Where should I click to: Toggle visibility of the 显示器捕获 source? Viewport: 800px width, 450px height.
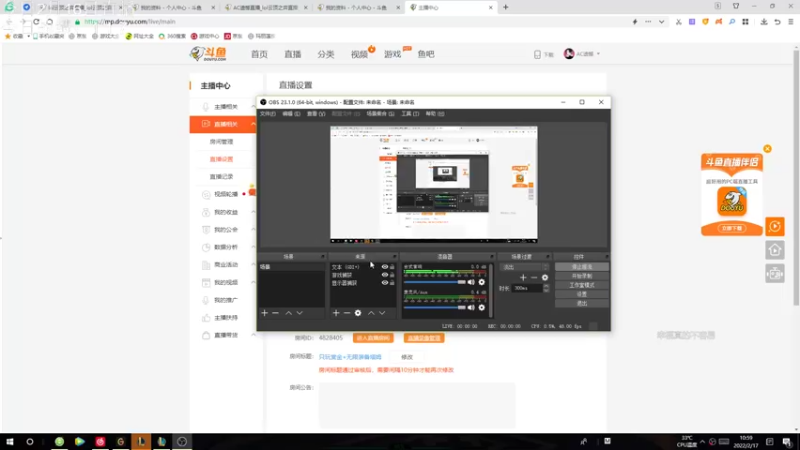[x=385, y=283]
